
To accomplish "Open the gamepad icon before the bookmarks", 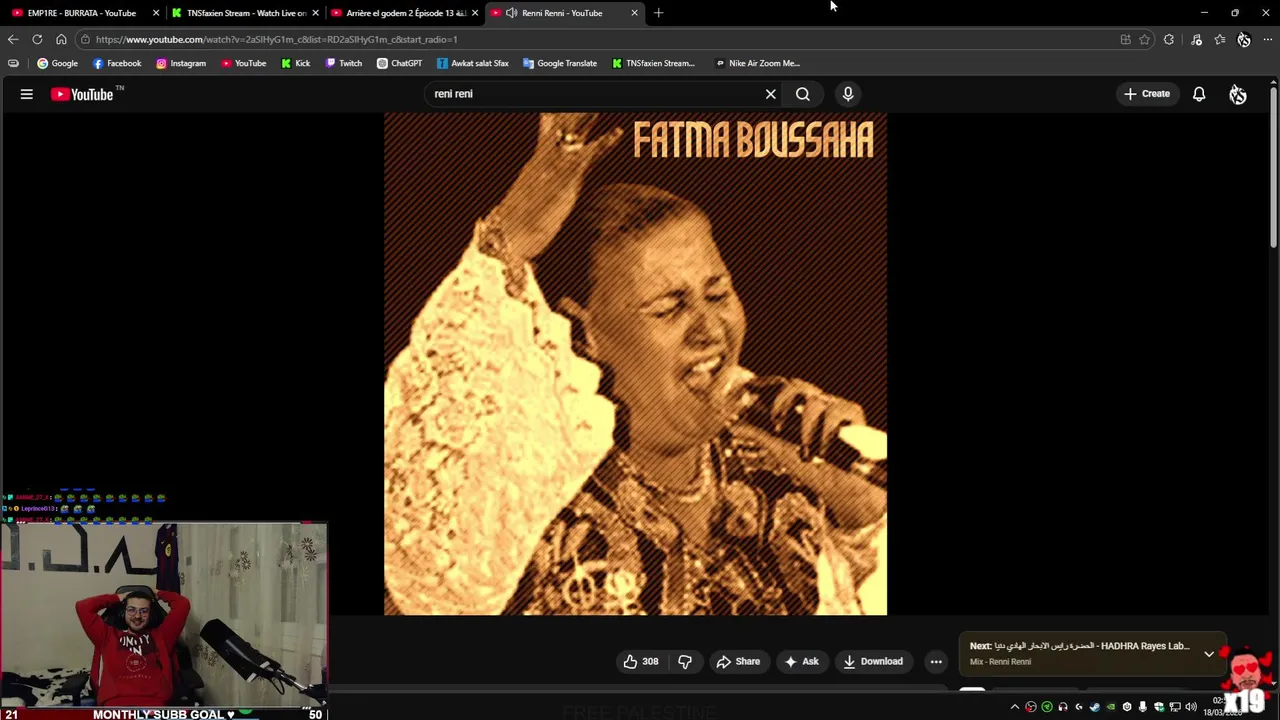I will (x=13, y=63).
